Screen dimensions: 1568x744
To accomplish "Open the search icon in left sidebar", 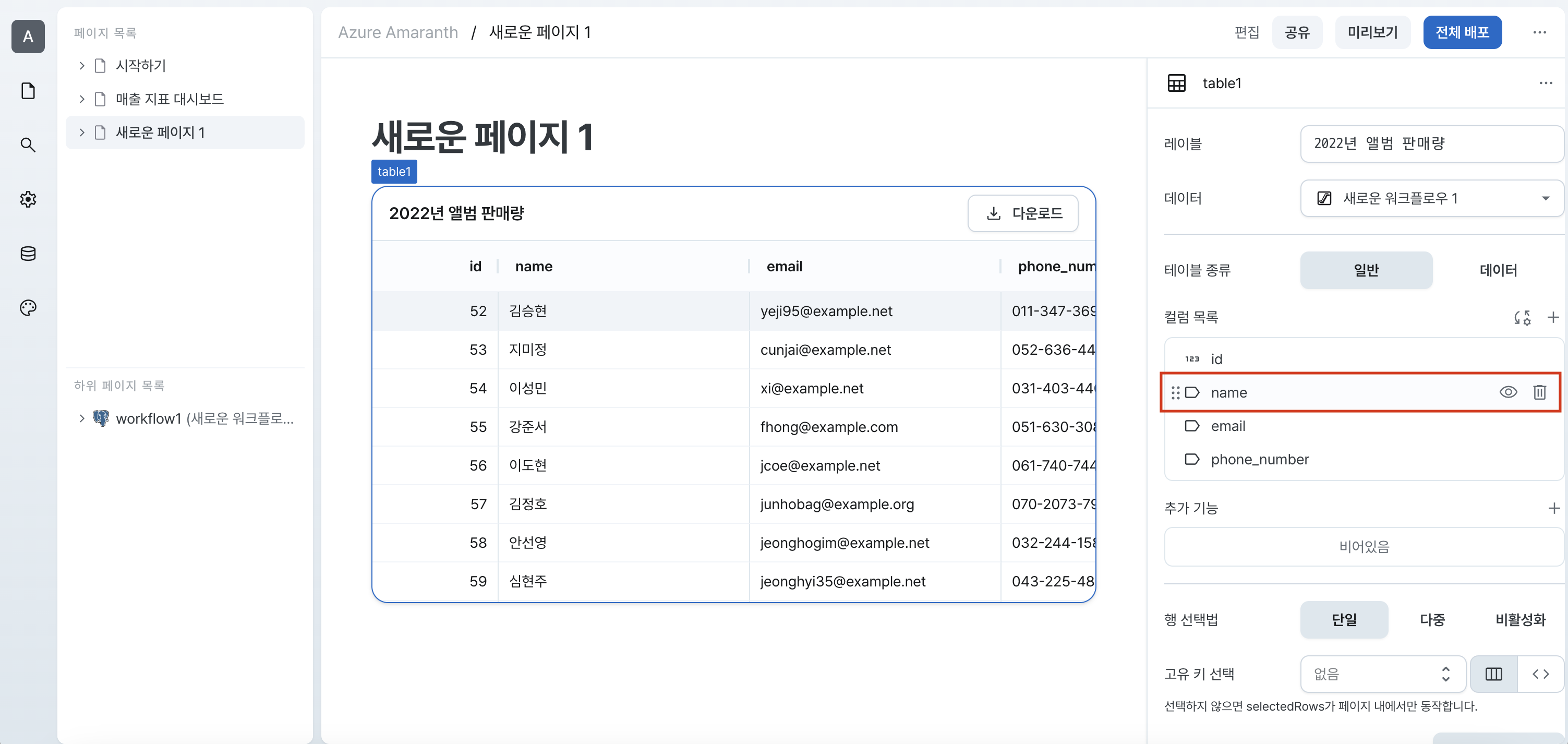I will click(28, 145).
